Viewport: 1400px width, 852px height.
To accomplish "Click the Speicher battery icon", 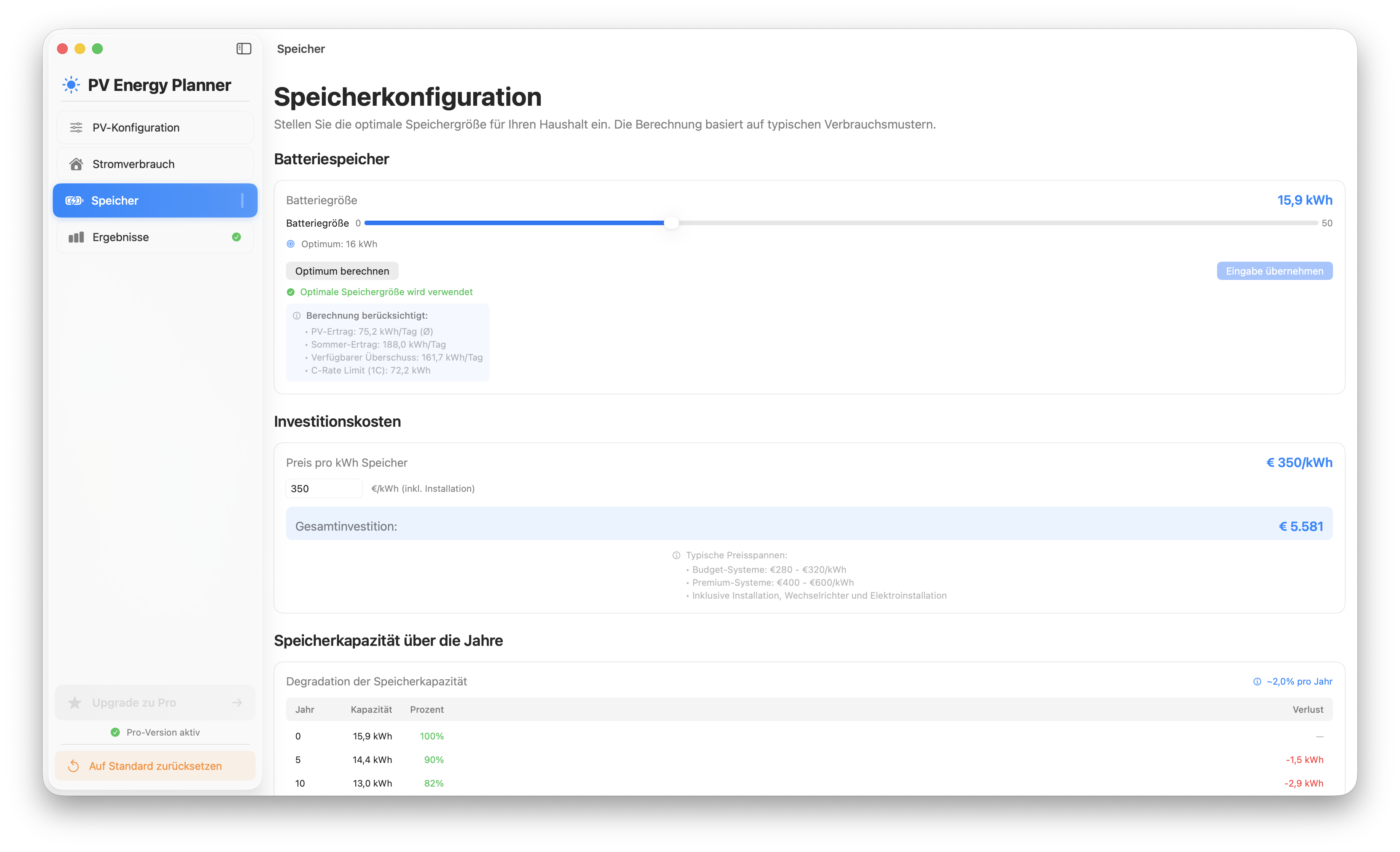I will (75, 200).
